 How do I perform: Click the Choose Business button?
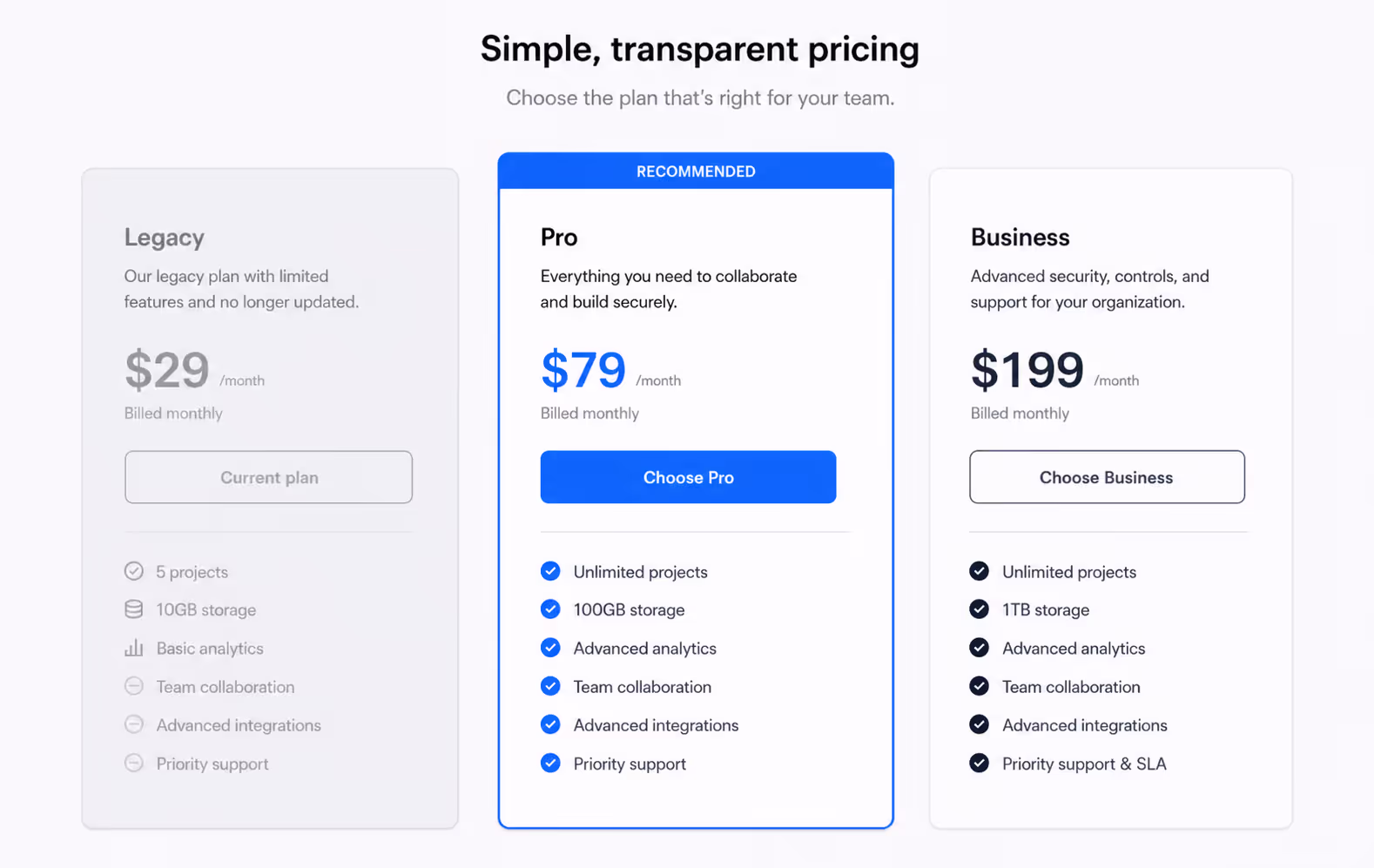(x=1107, y=477)
